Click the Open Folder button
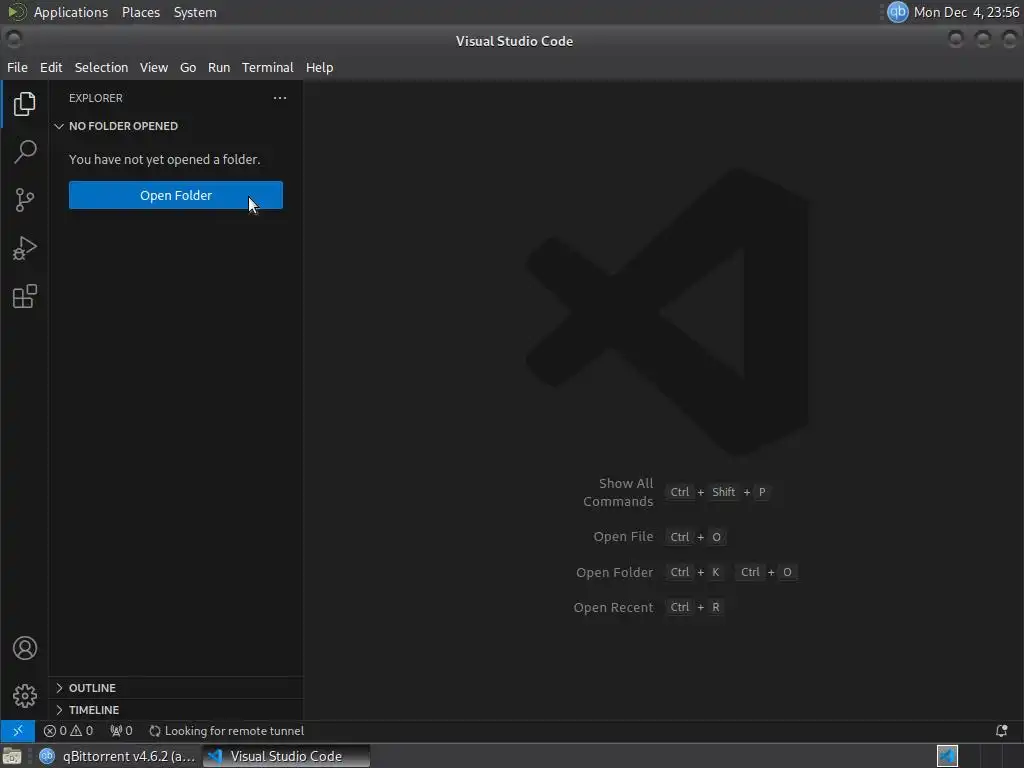The height and width of the screenshot is (768, 1024). point(176,195)
